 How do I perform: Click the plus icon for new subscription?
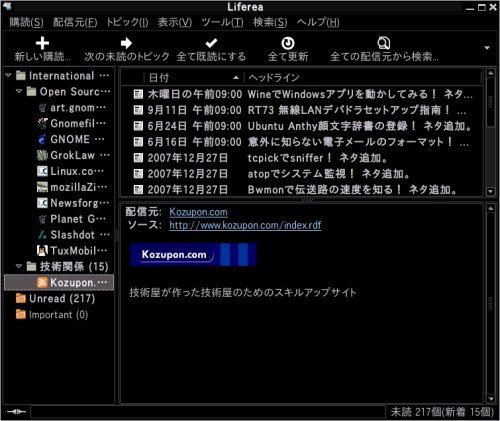pos(42,43)
